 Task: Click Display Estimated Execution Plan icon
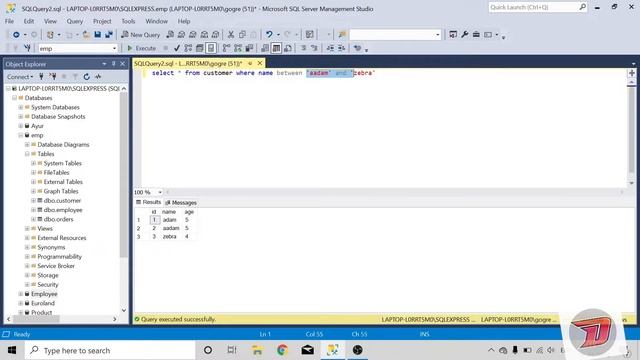(188, 48)
